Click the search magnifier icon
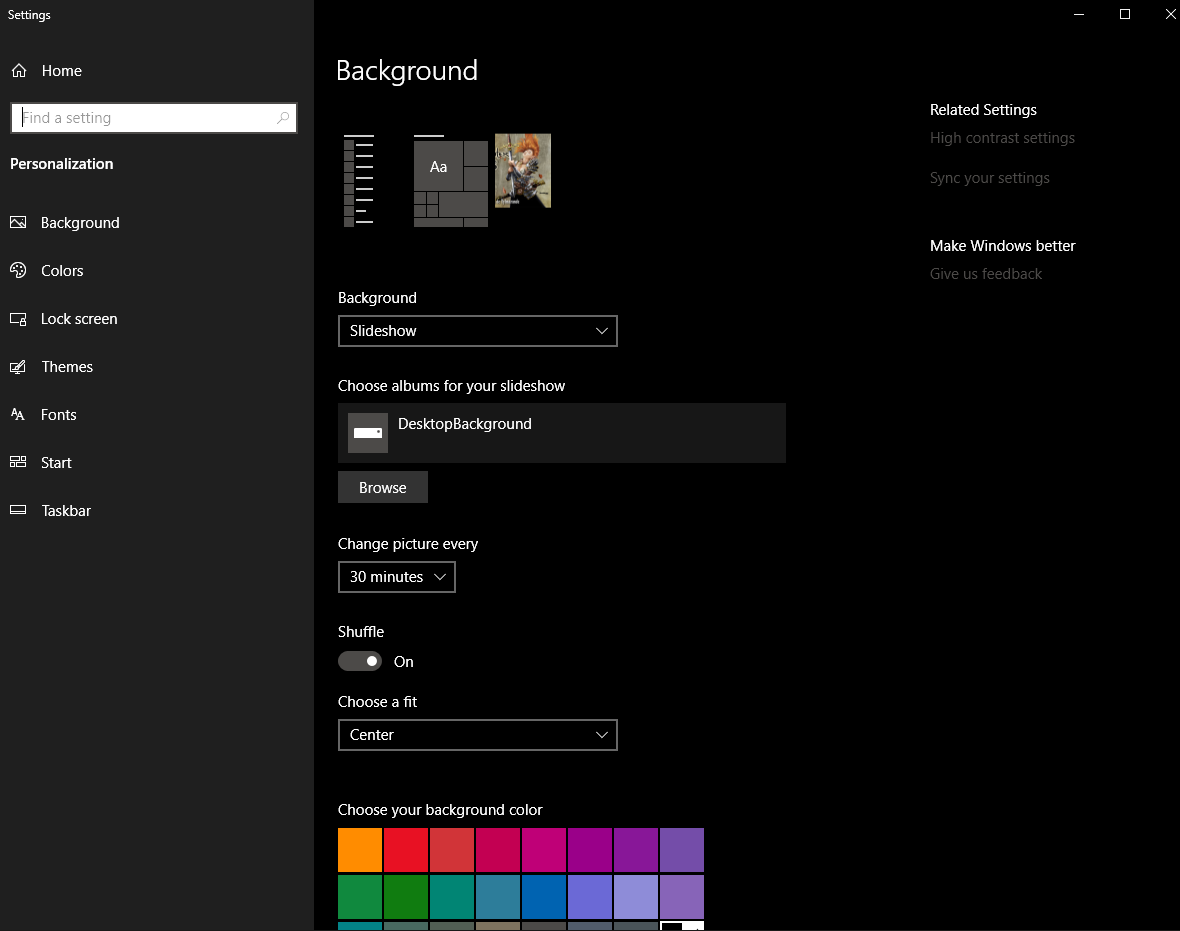Image resolution: width=1180 pixels, height=931 pixels. tap(283, 117)
